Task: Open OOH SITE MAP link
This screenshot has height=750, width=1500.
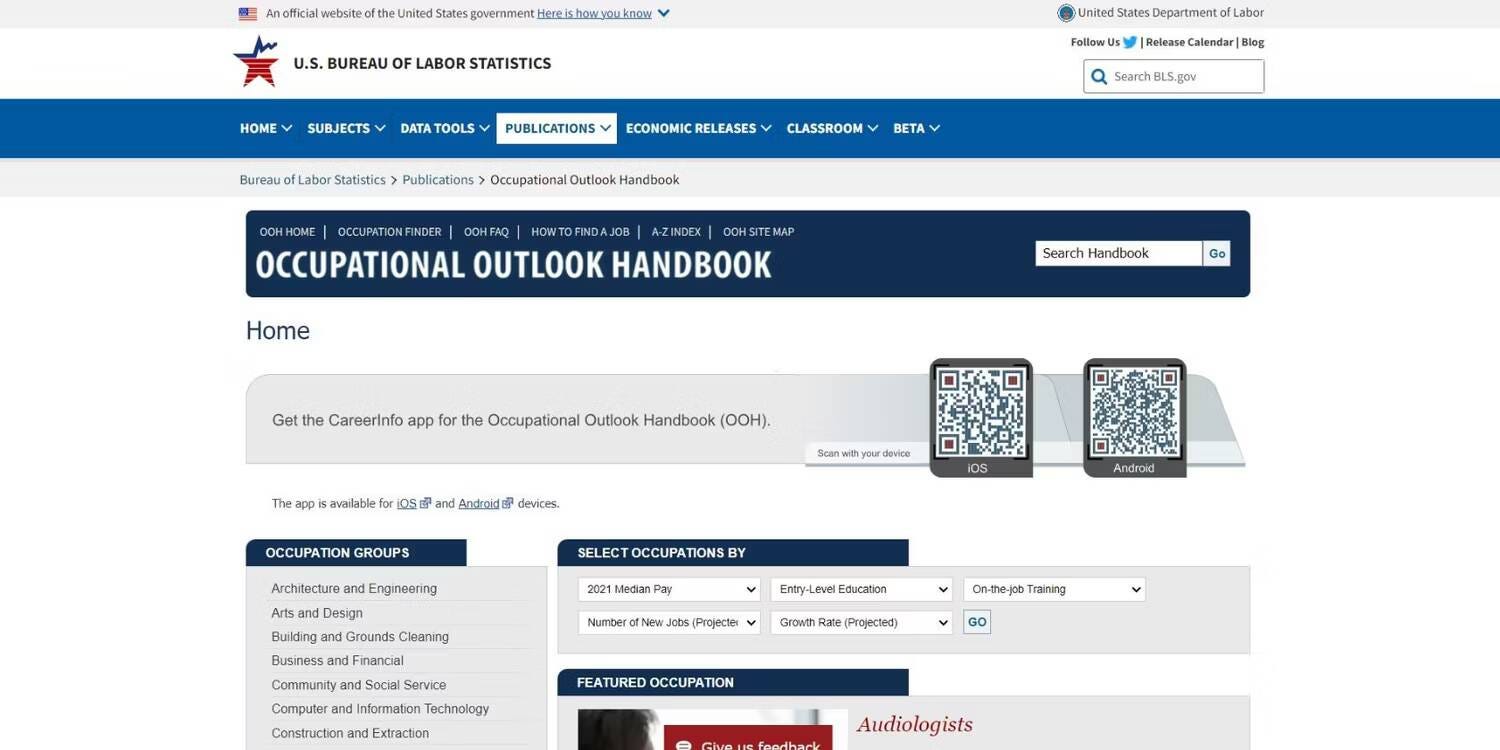Action: (758, 232)
